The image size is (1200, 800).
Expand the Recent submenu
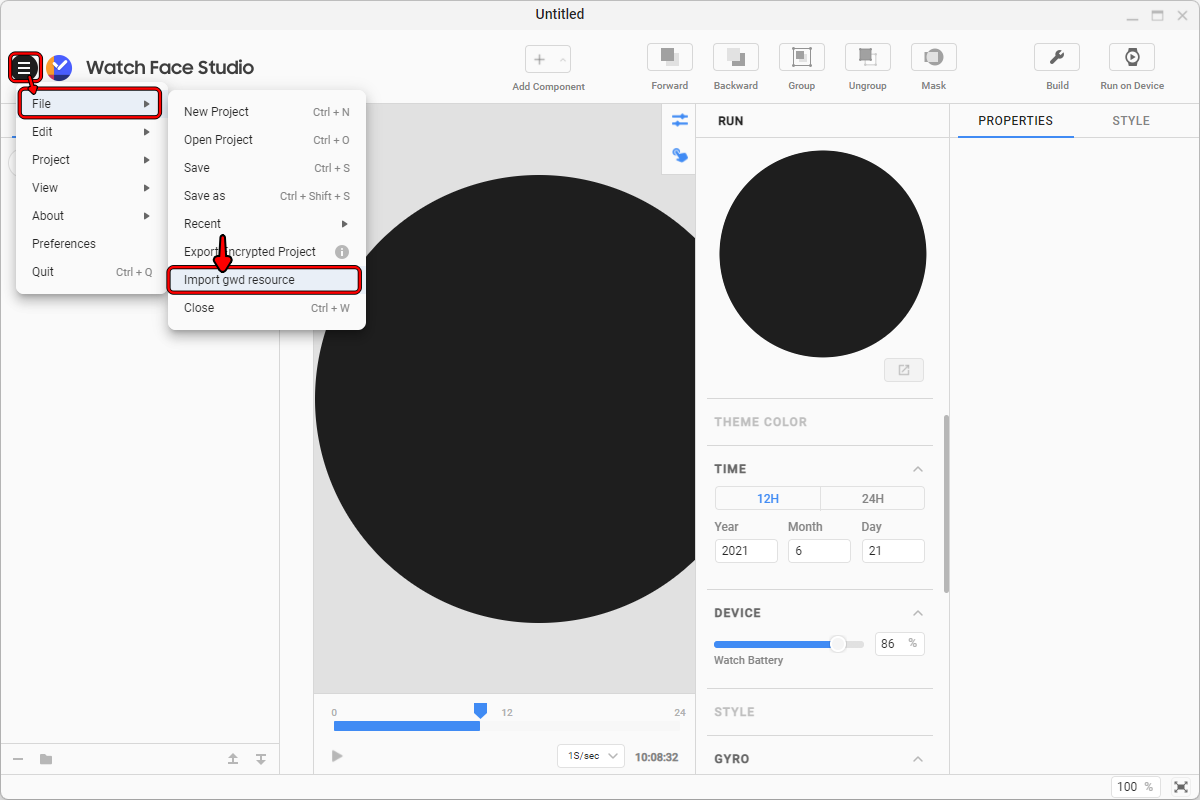[267, 224]
